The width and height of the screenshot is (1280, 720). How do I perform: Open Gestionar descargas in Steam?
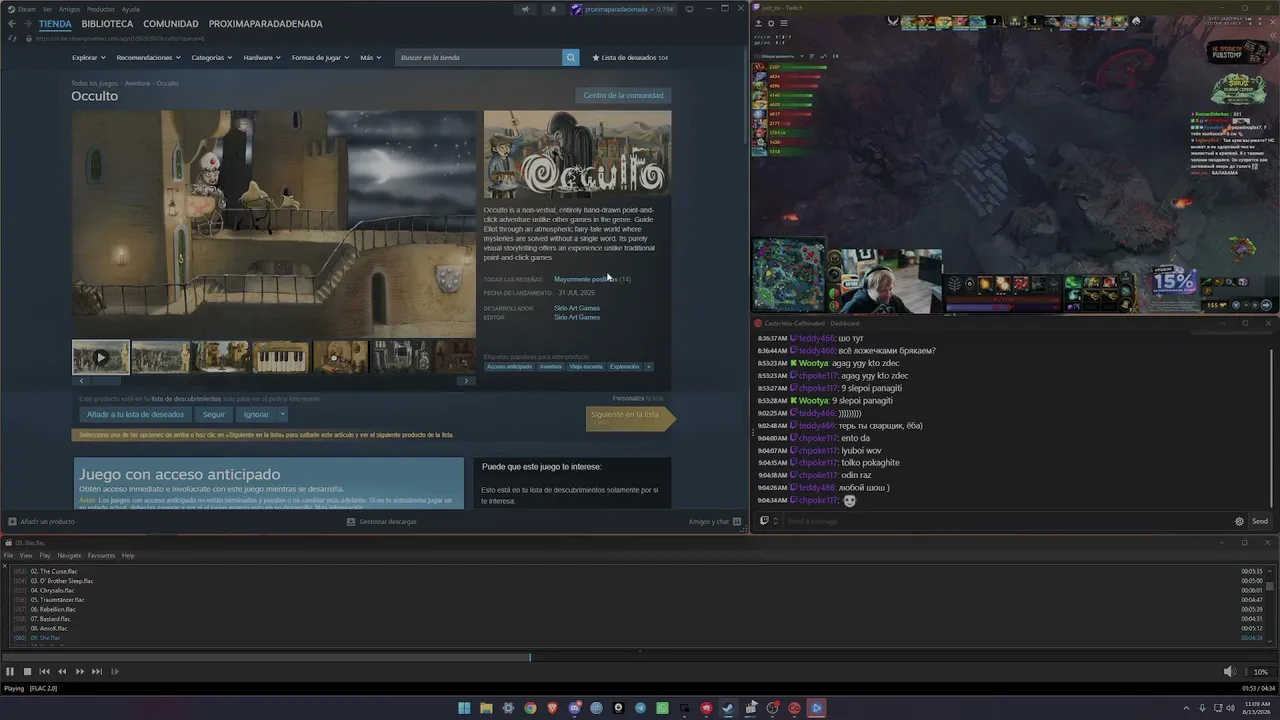pyautogui.click(x=382, y=521)
